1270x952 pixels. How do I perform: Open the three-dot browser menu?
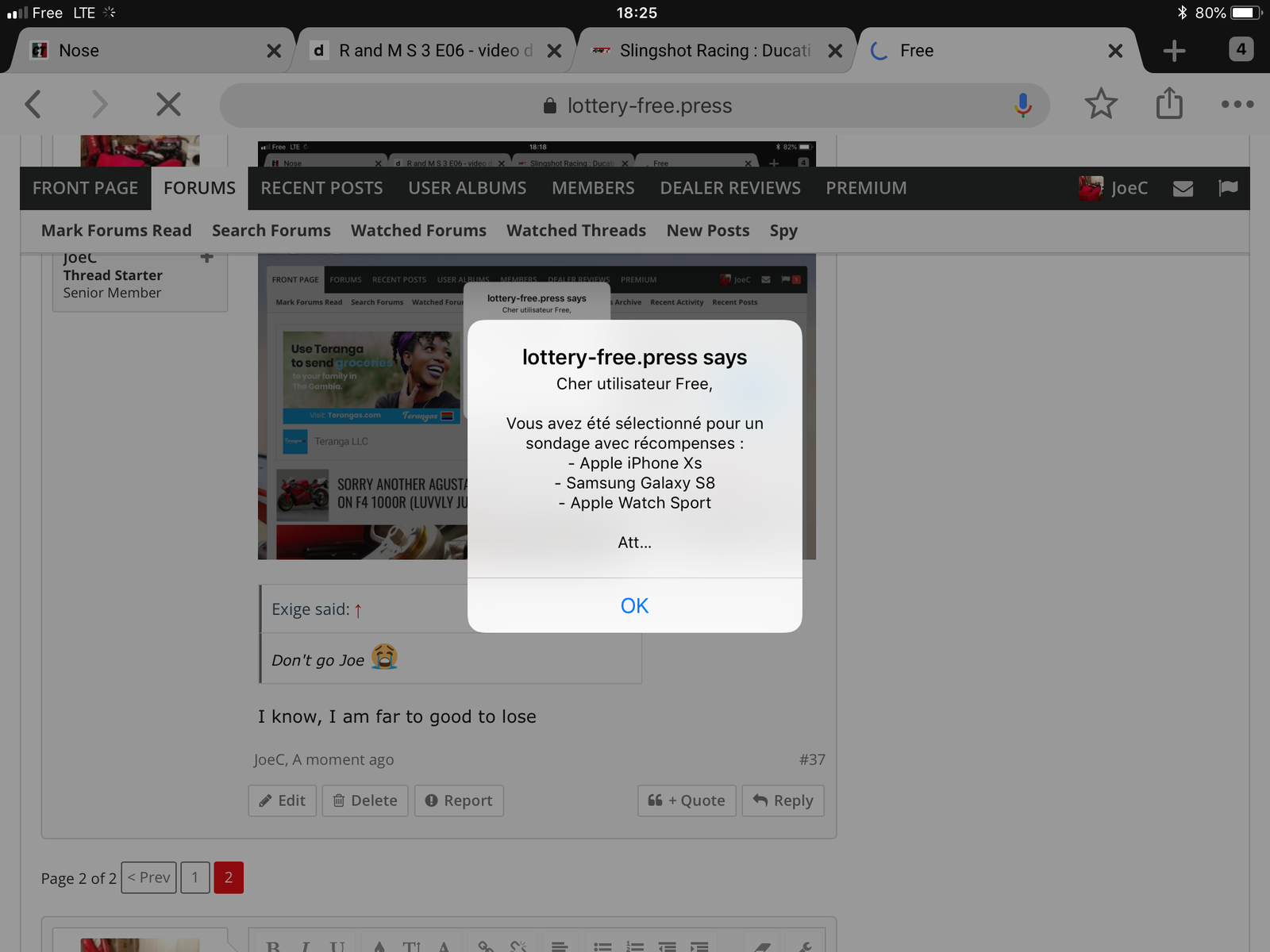pyautogui.click(x=1237, y=104)
